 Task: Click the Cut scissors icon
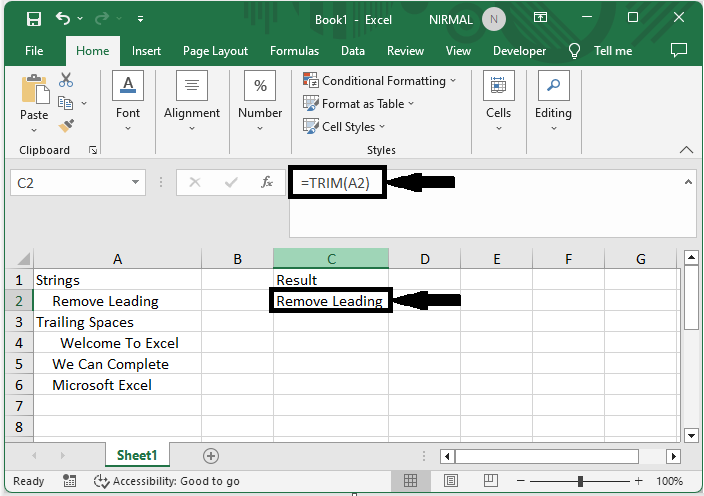pos(66,80)
